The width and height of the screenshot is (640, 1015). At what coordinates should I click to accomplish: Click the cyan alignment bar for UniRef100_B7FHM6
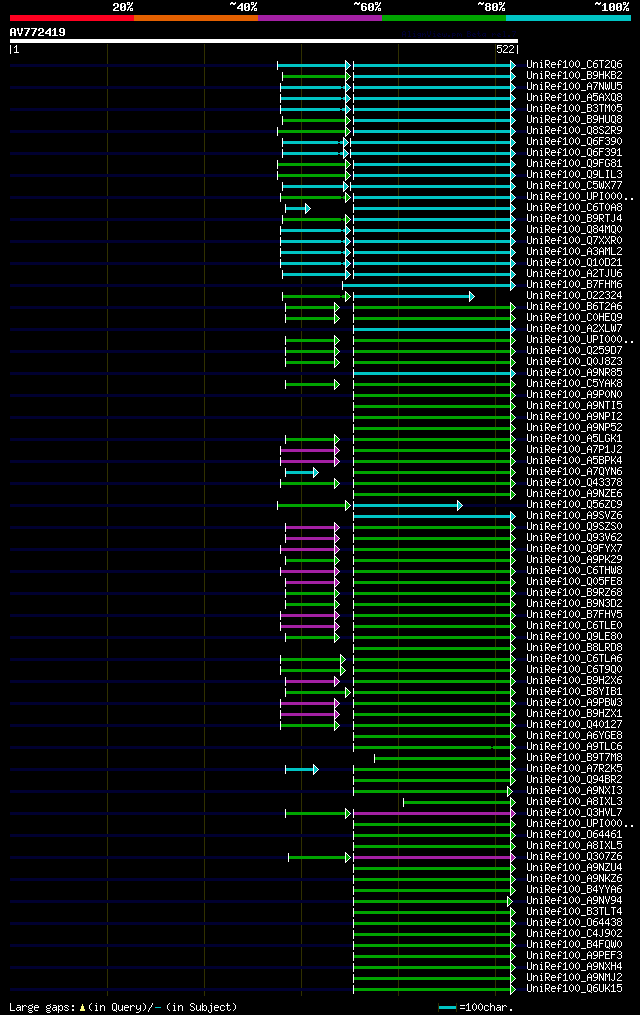pos(428,285)
